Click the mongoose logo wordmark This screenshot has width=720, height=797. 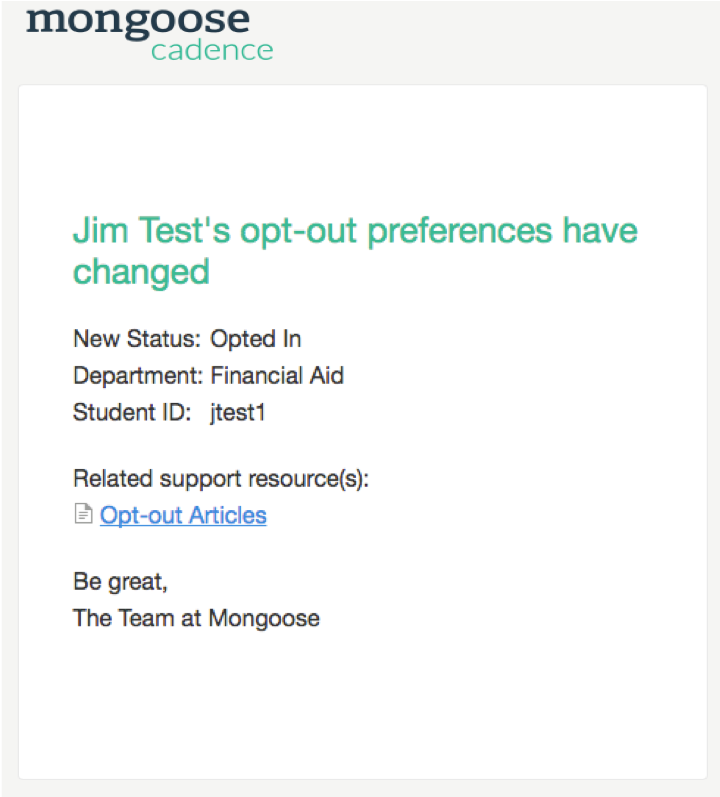(x=138, y=20)
